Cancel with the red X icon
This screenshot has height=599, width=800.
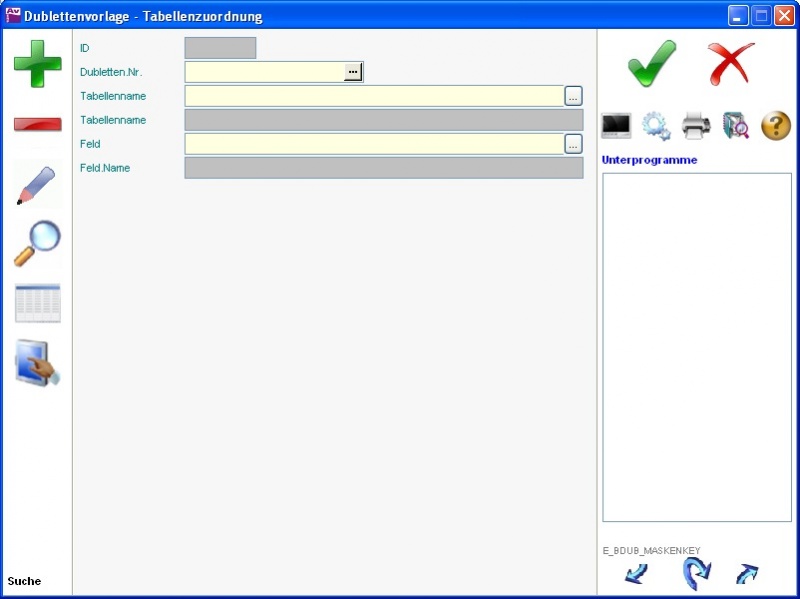tap(731, 64)
